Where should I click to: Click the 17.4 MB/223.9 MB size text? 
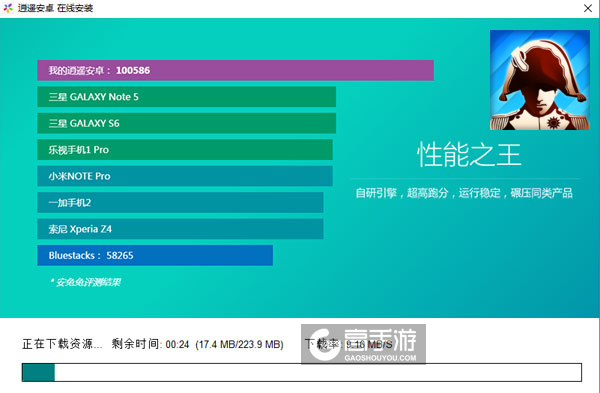[240, 344]
